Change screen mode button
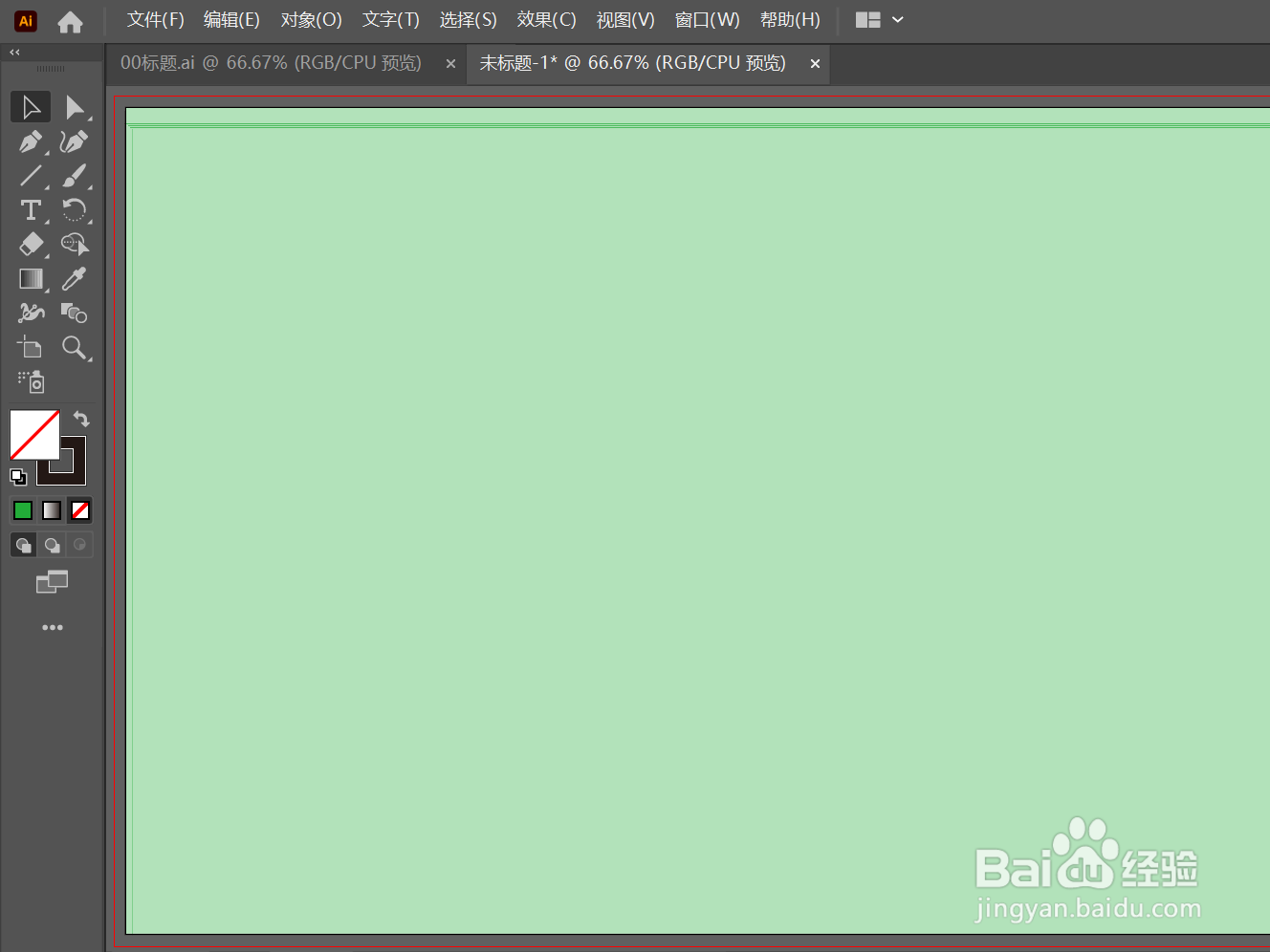Image resolution: width=1270 pixels, height=952 pixels. pos(52,581)
